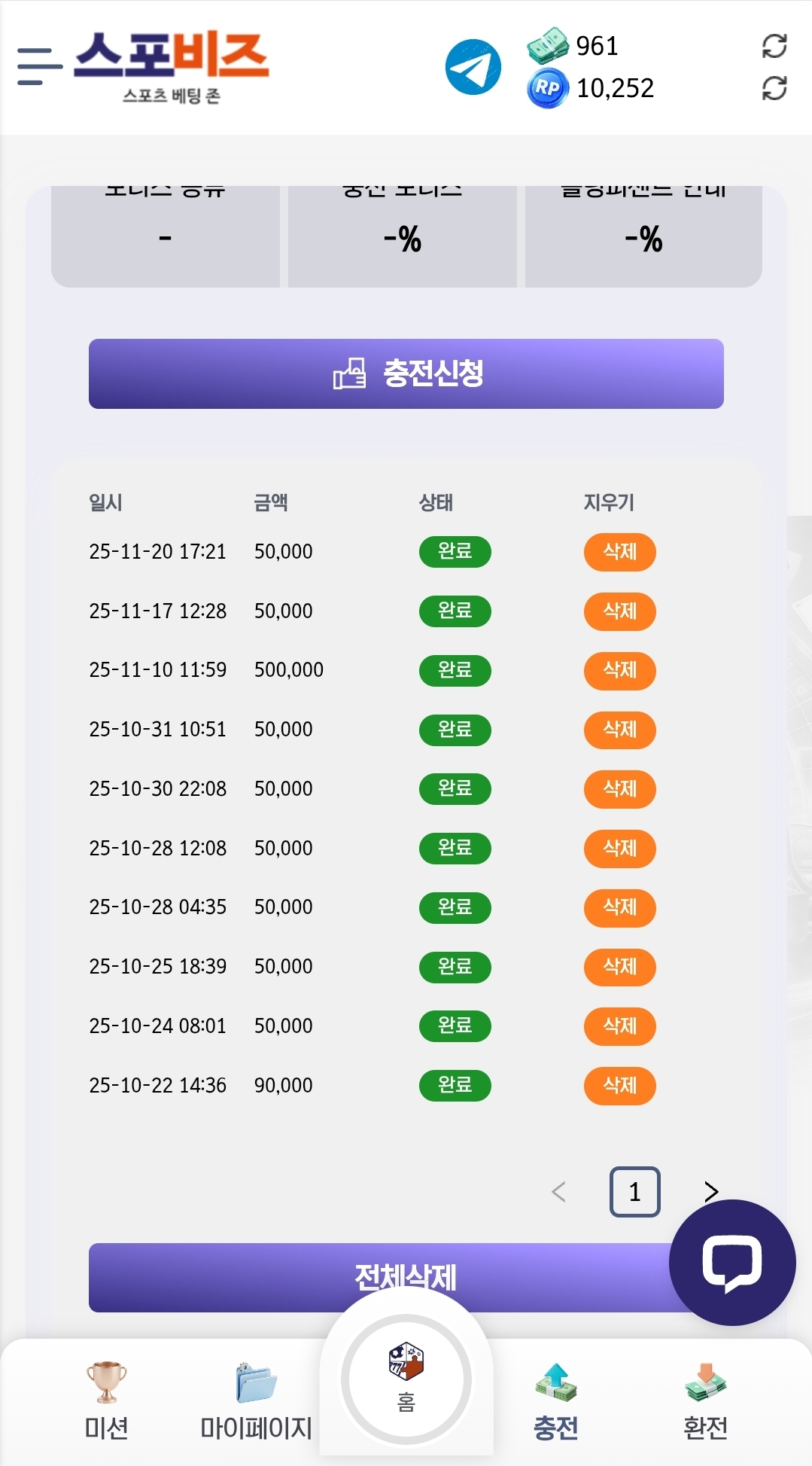The image size is (812, 1466).
Task: Go to next page of records
Action: pos(711,1191)
